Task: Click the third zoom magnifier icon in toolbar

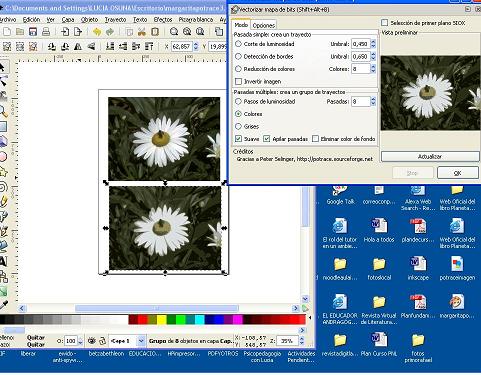Action: tap(200, 32)
